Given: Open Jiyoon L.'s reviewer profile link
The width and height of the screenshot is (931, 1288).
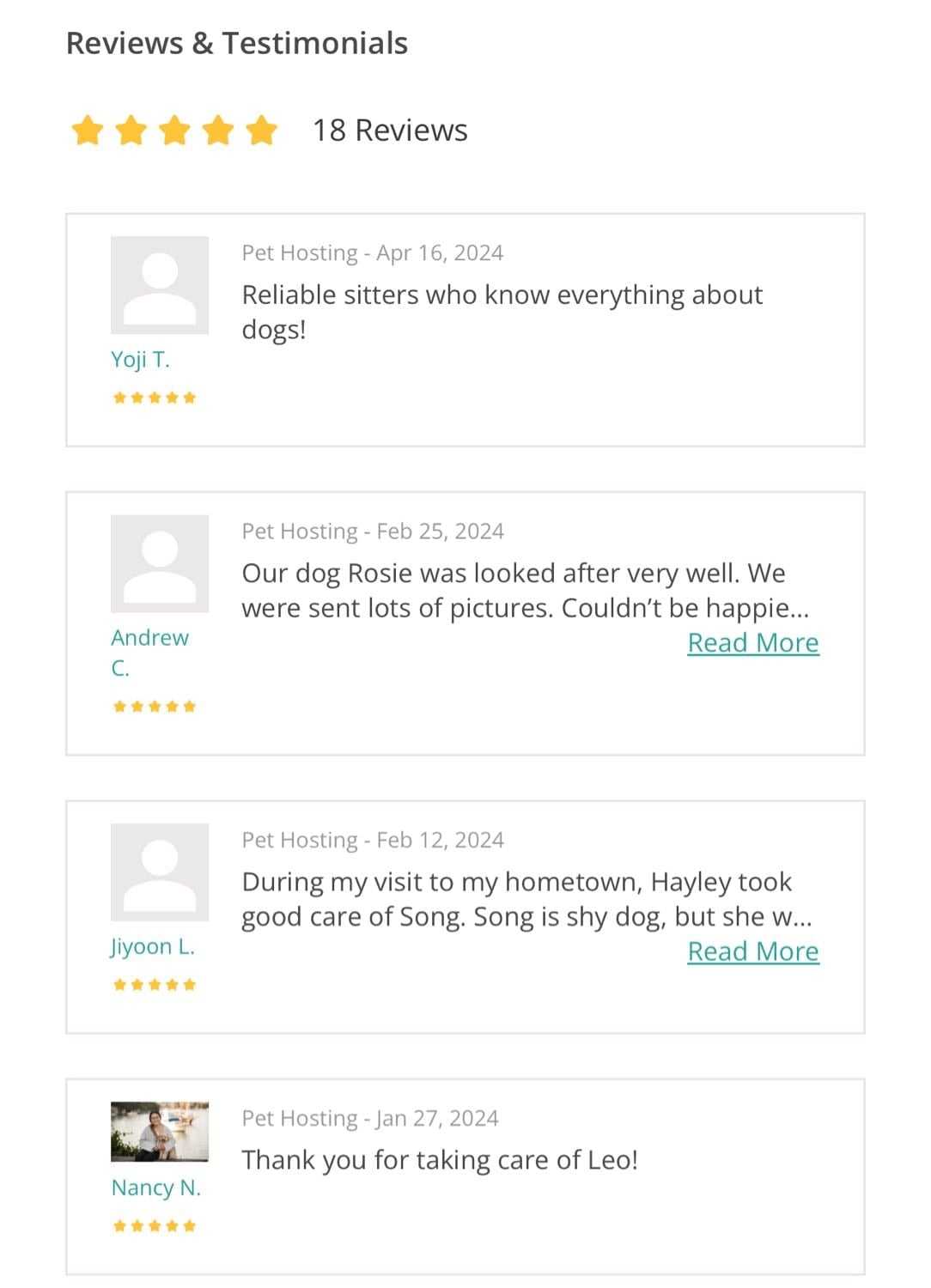Looking at the screenshot, I should 153,946.
